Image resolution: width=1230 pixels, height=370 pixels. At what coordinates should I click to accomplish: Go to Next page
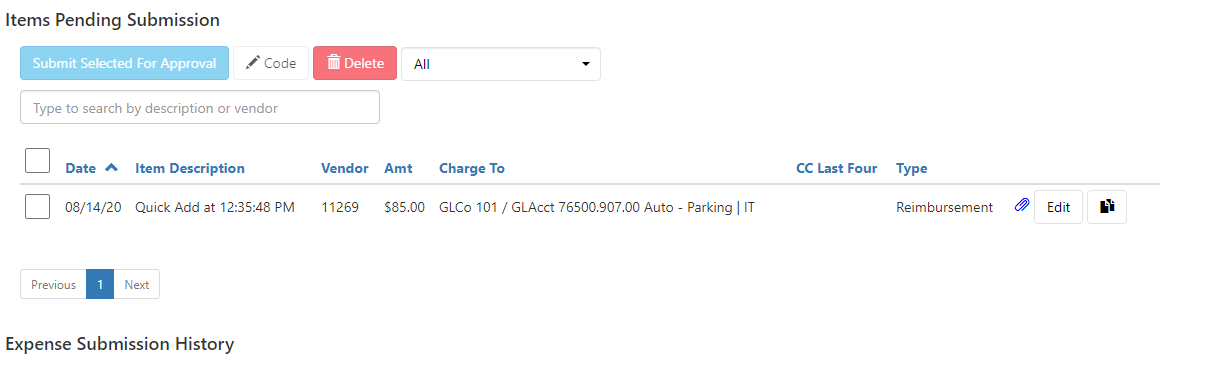(x=137, y=284)
